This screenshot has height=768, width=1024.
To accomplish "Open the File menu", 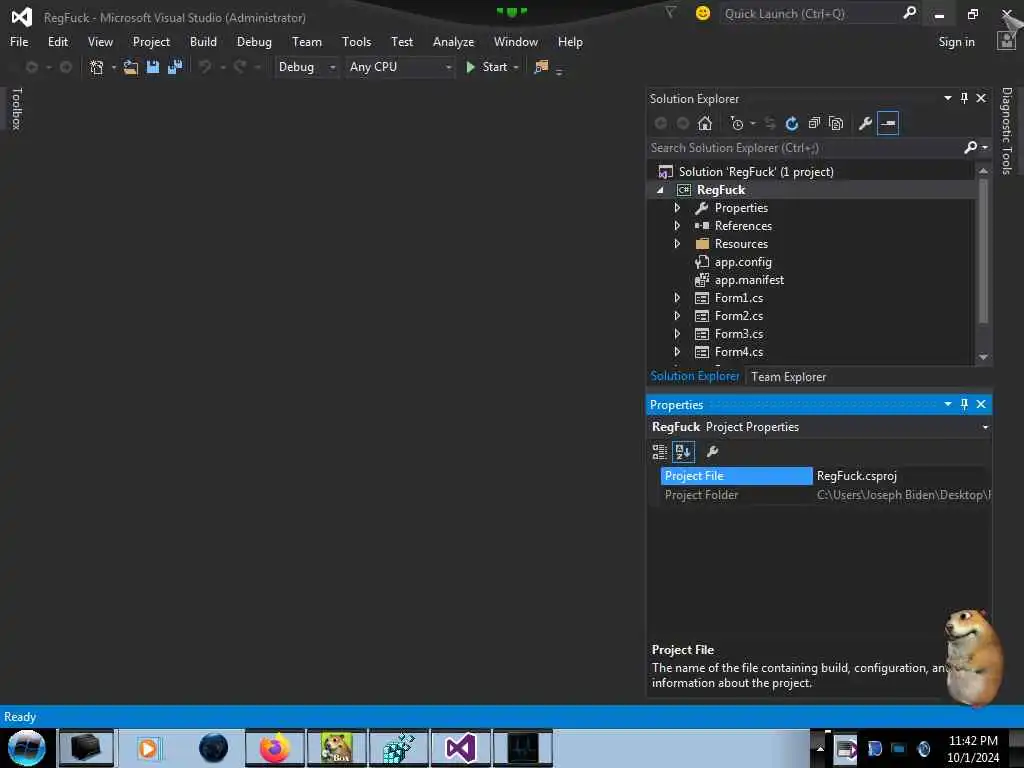I will click(19, 42).
